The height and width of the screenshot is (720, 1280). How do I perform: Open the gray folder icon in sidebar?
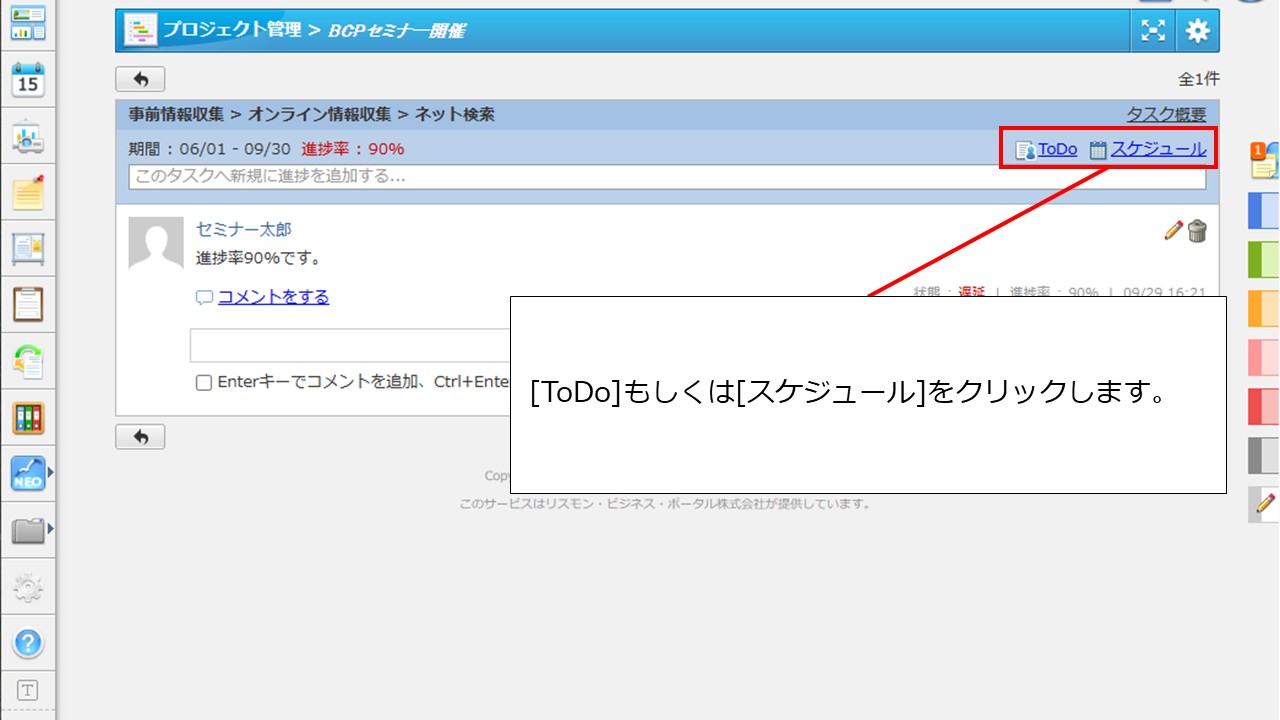point(28,530)
